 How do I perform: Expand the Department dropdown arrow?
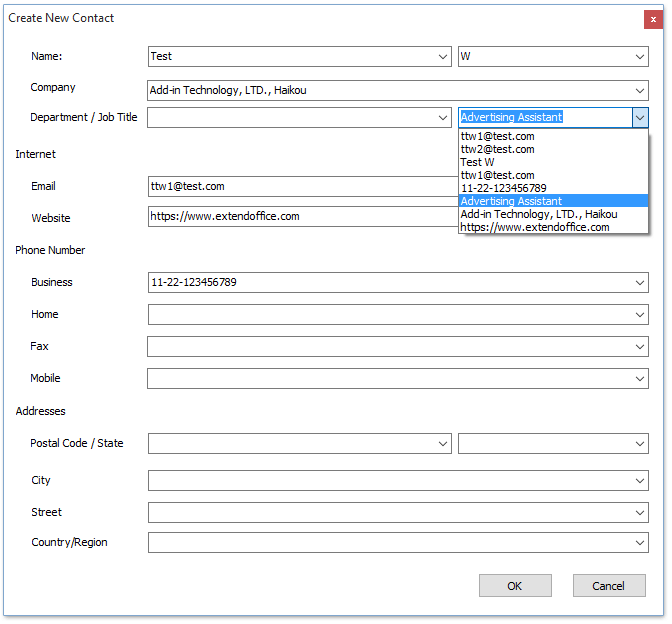pos(443,118)
